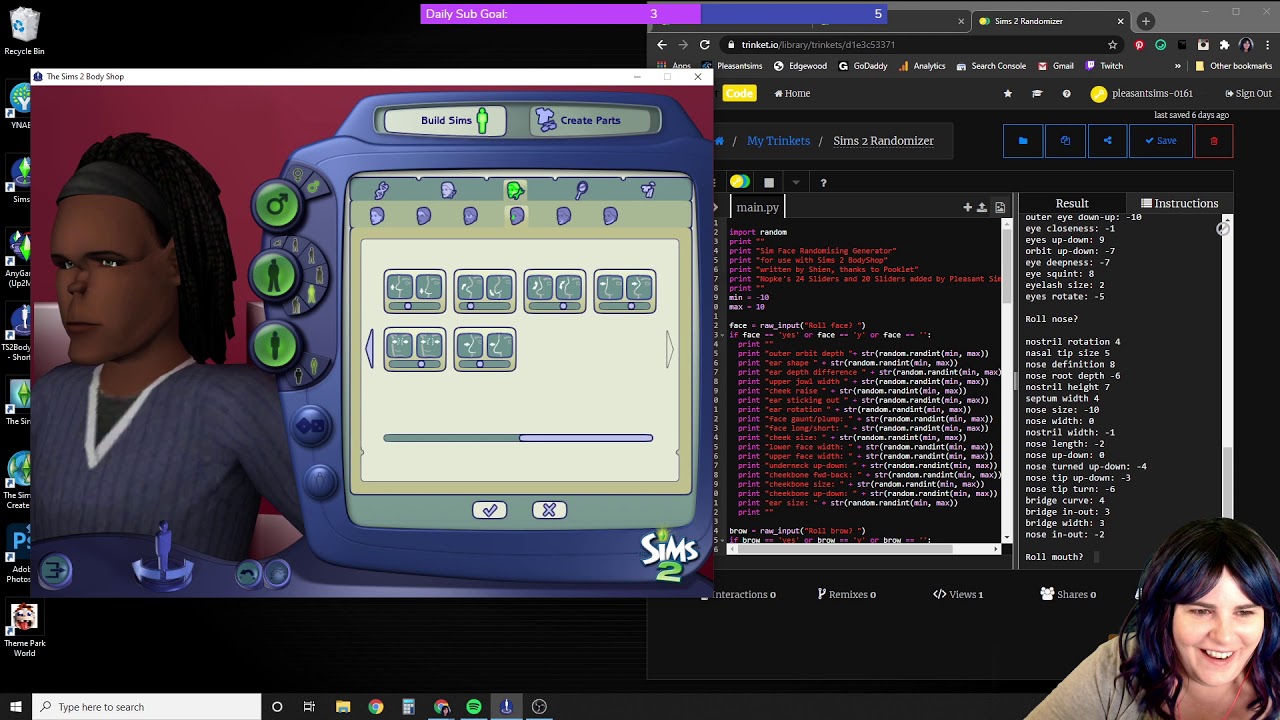Open the clothing step icon
Screen dimensions: 1280x720
coord(648,190)
